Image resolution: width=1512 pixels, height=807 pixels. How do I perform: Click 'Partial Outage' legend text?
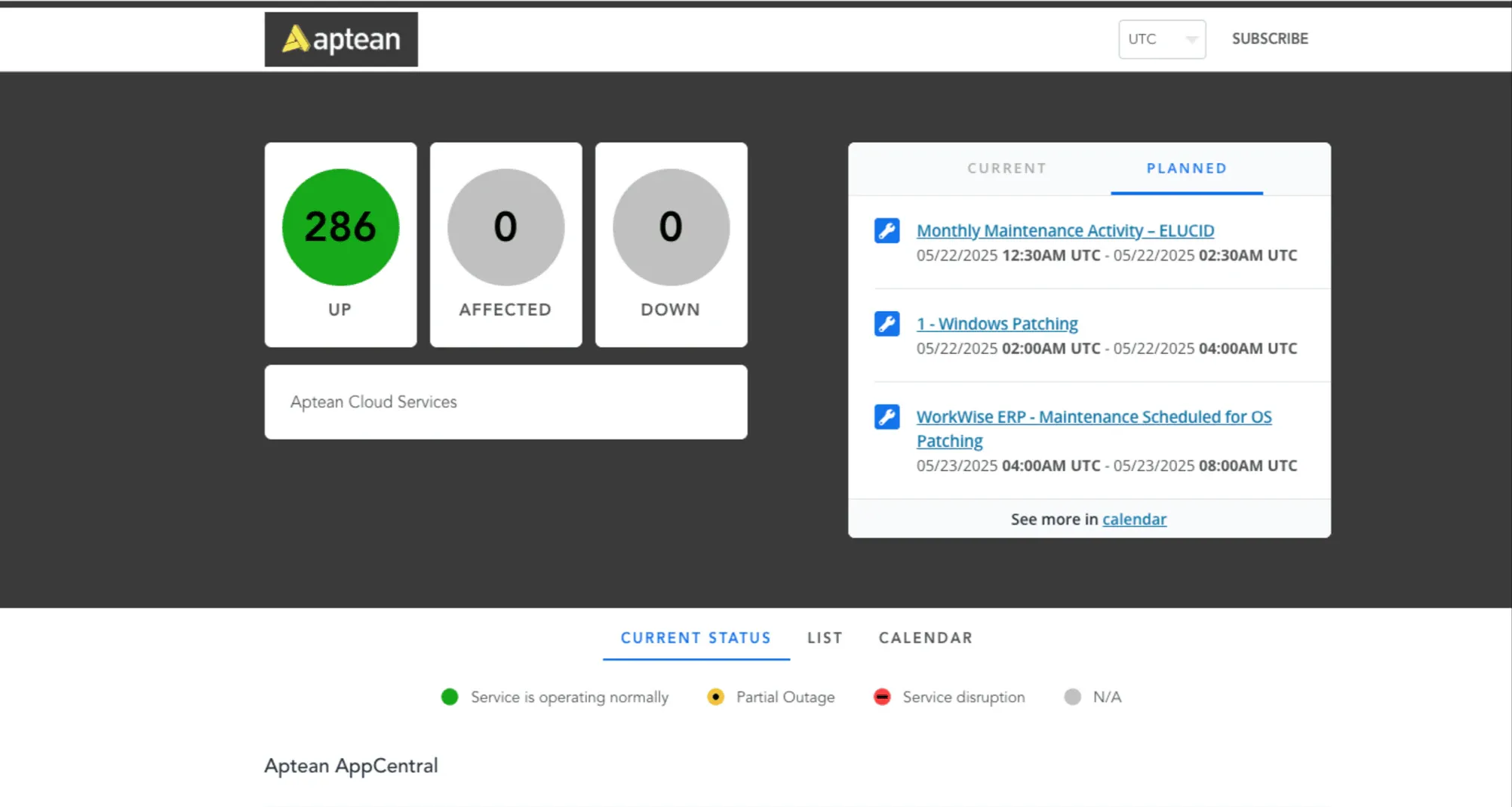click(785, 698)
